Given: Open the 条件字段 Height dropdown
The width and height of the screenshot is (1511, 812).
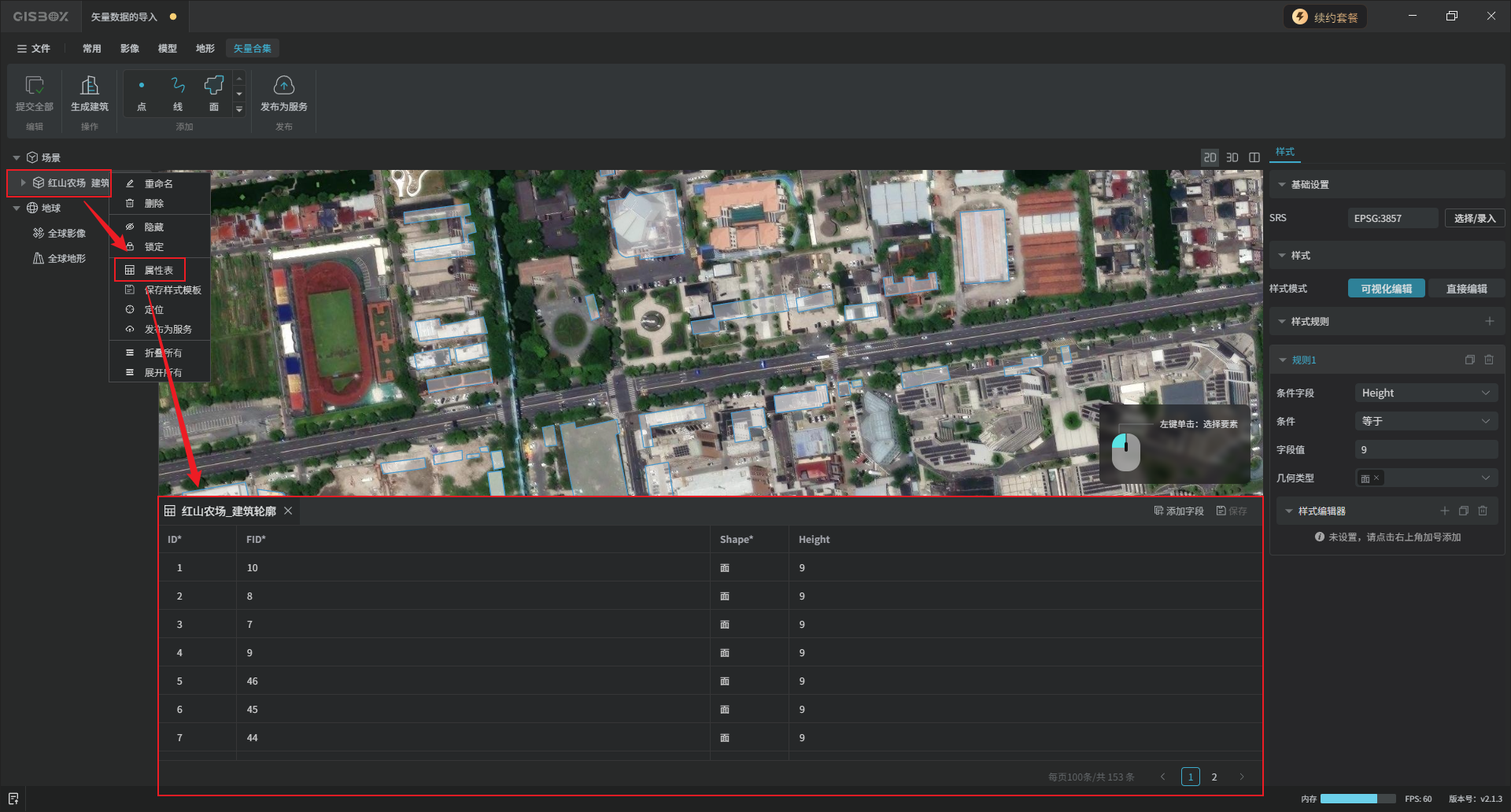Looking at the screenshot, I should tap(1425, 393).
